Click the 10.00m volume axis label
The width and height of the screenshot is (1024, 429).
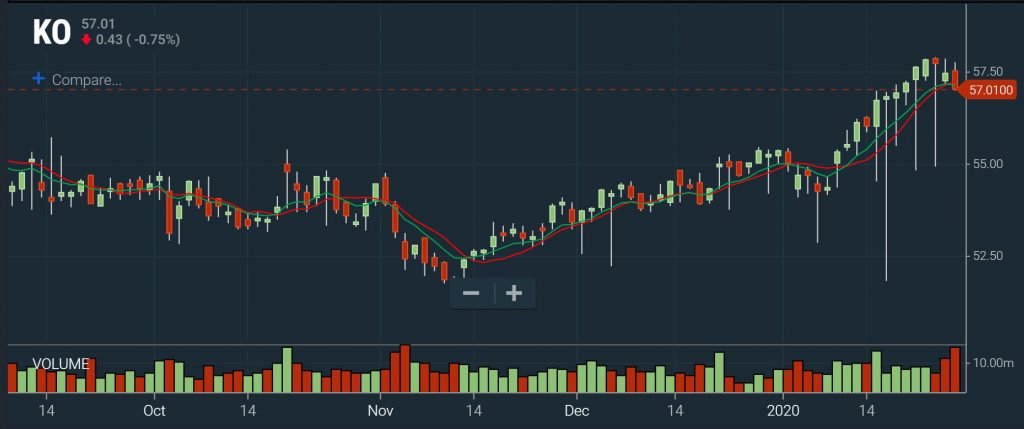pos(993,363)
